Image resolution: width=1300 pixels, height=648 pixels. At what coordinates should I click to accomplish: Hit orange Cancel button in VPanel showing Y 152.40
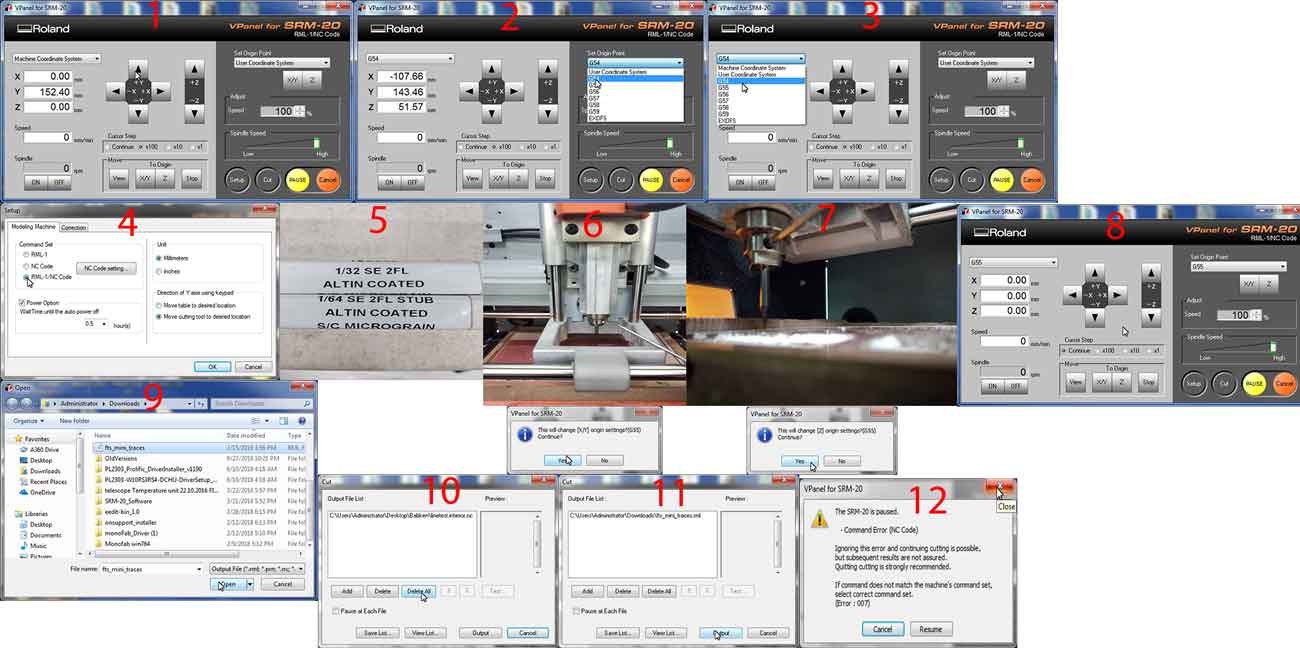(x=328, y=180)
